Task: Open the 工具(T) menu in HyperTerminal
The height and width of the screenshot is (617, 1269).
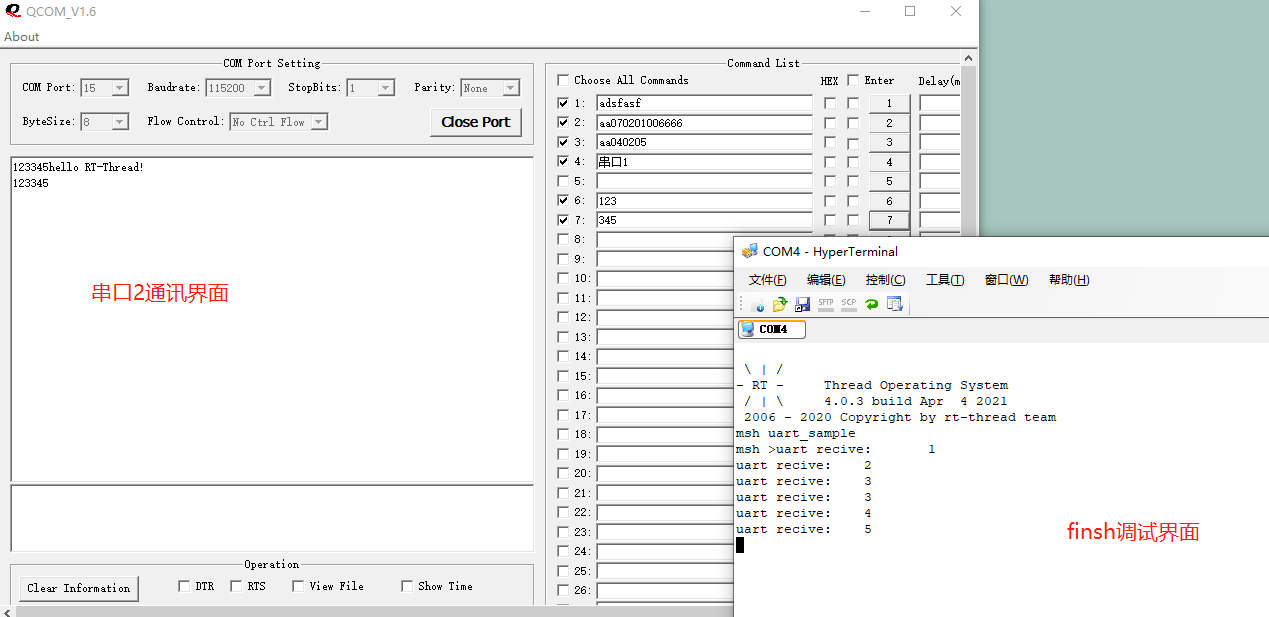Action: [x=945, y=280]
